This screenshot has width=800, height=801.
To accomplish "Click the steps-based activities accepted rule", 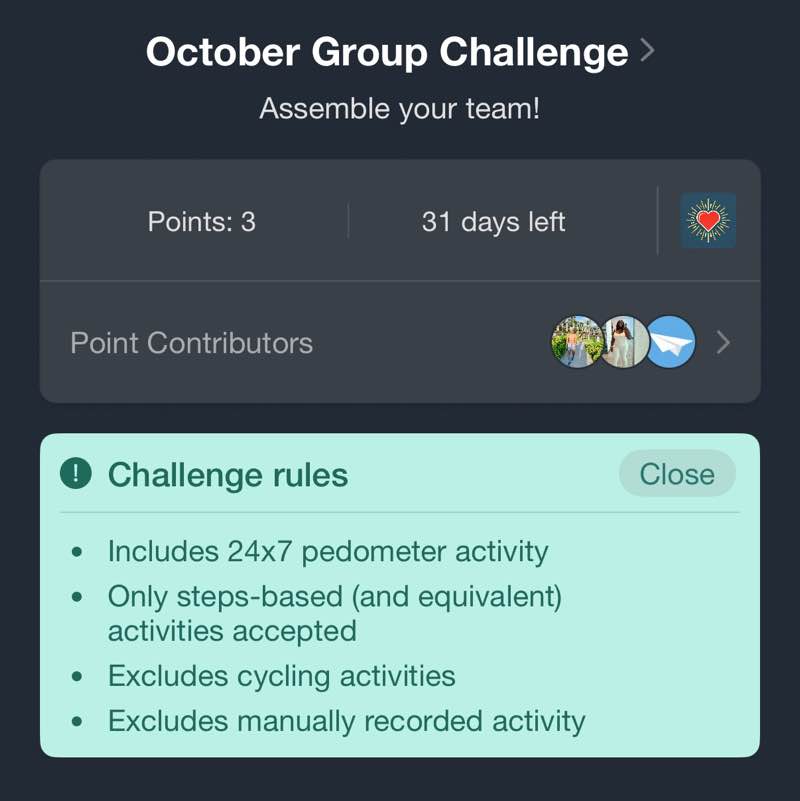I will pos(334,613).
